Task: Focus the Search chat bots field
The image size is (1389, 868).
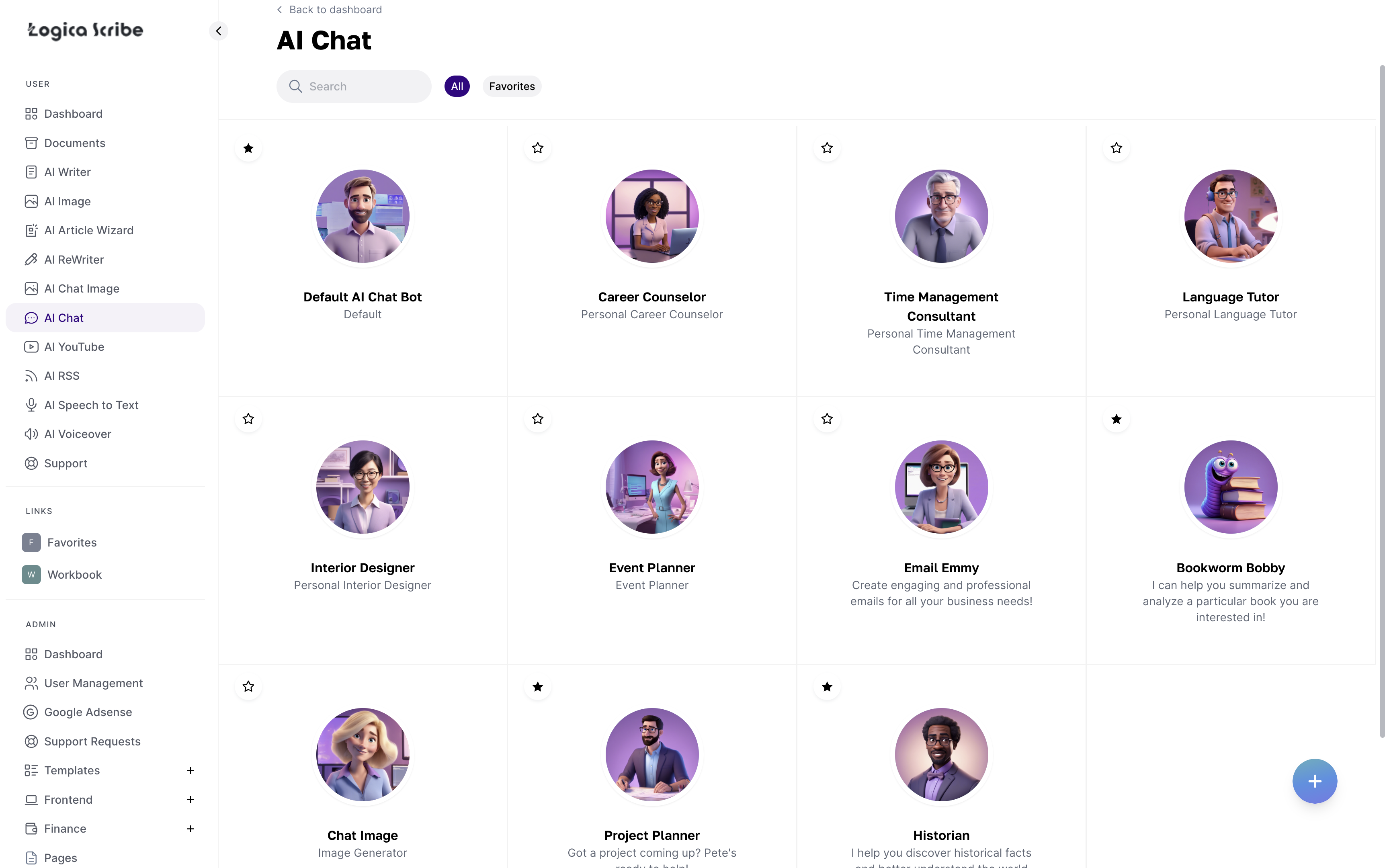Action: coord(362,86)
